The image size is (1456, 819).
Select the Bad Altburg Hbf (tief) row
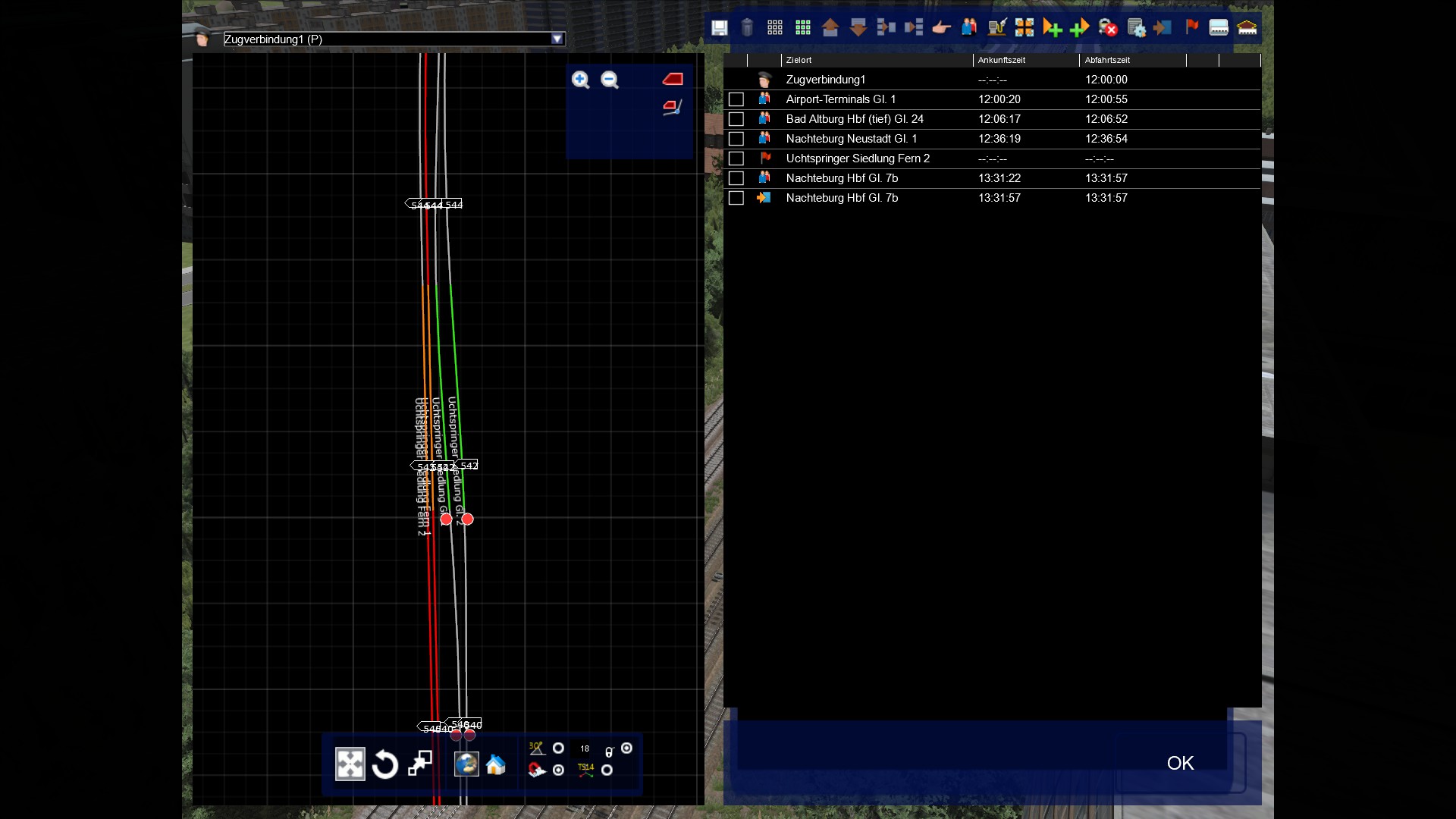coord(855,119)
